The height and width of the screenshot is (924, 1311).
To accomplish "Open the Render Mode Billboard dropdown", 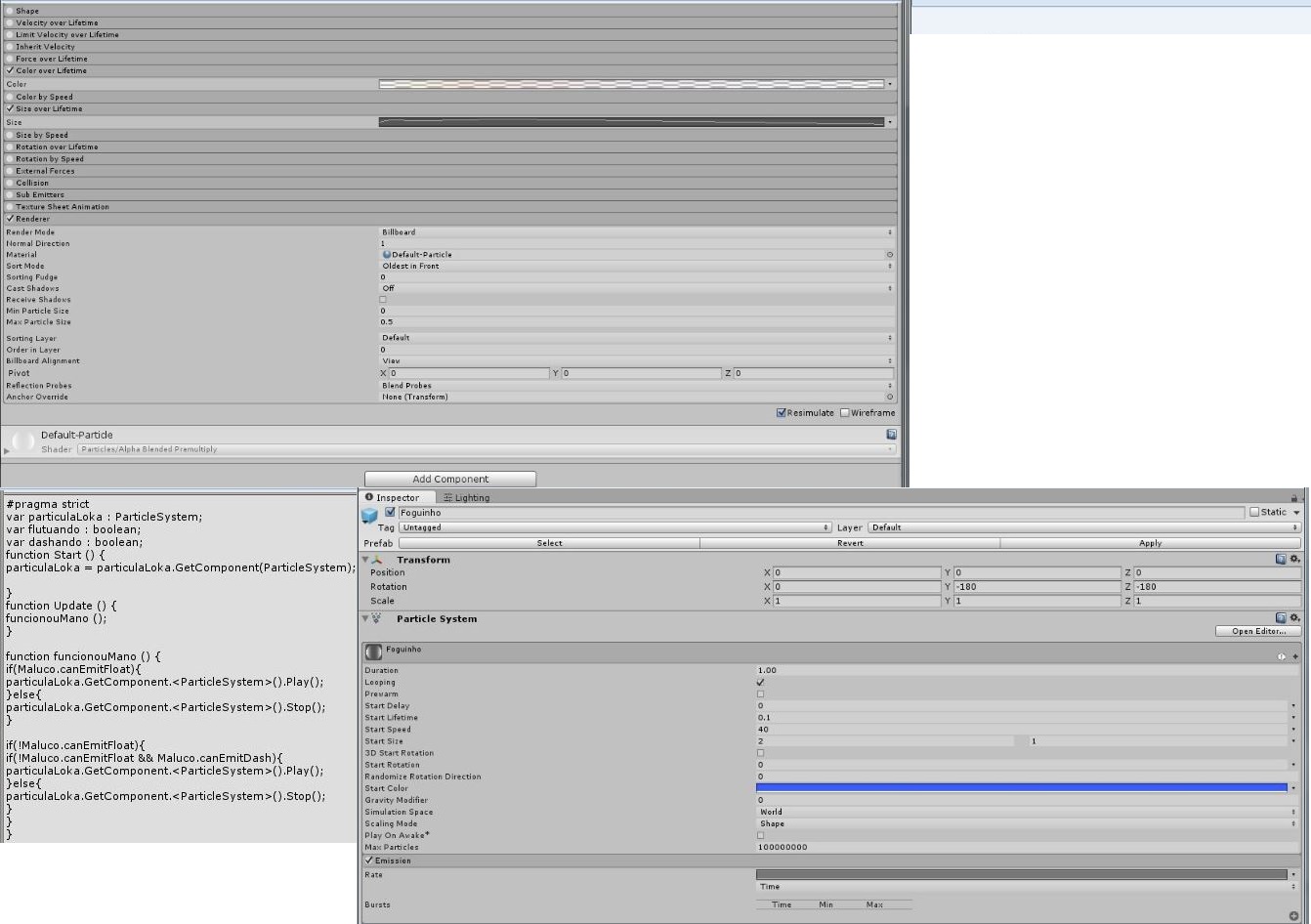I will pos(636,232).
